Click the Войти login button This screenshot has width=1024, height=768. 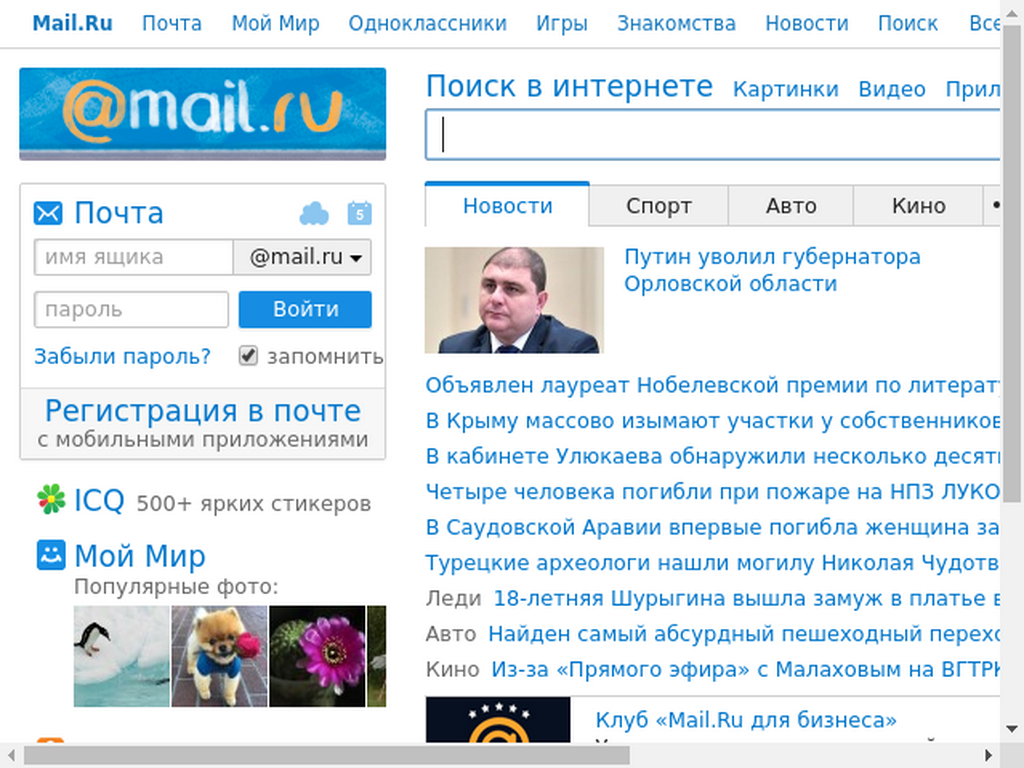click(x=305, y=310)
